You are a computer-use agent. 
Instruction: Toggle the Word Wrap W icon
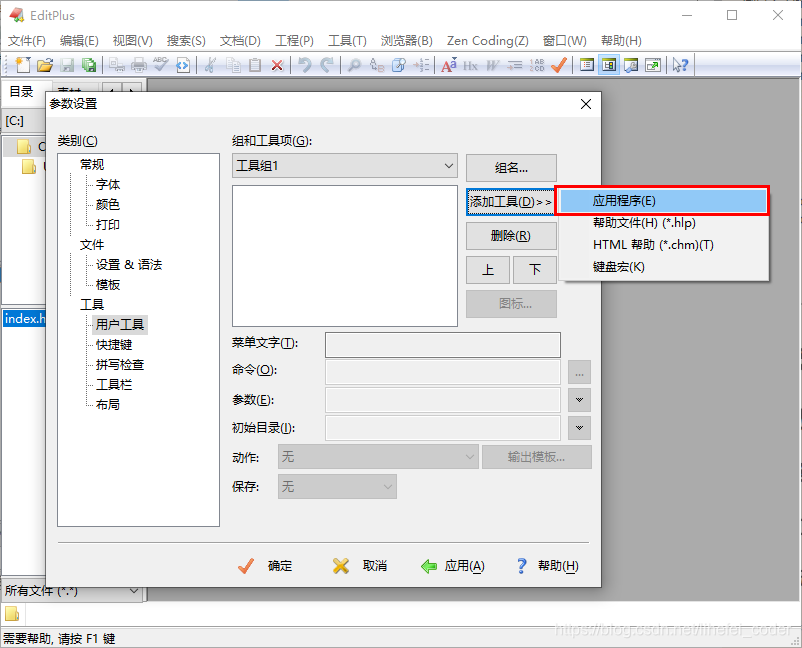click(492, 65)
